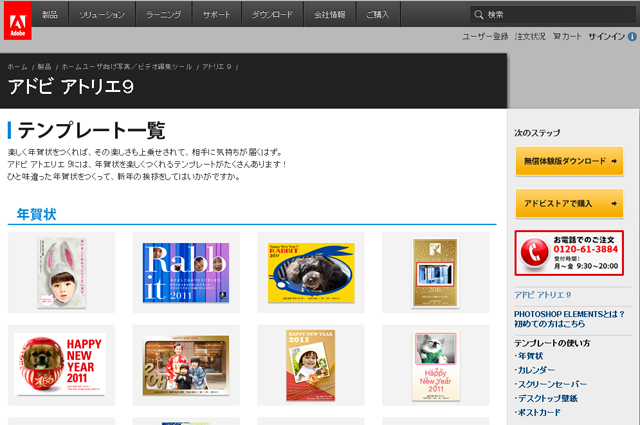Select the yellow RABBIT dog template thumbnail

311,273
